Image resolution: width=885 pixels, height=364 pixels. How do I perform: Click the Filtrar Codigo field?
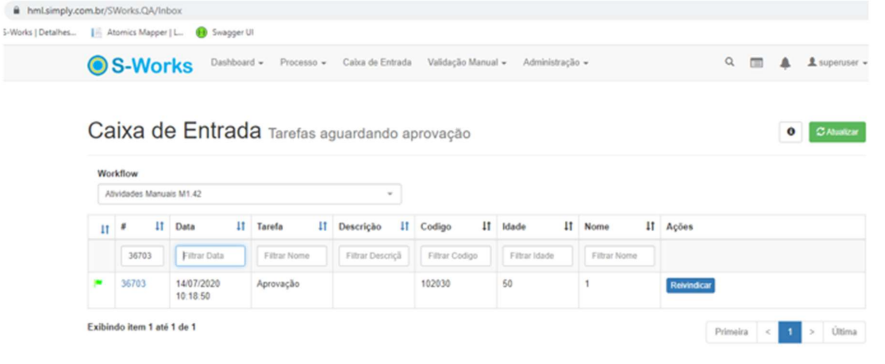click(455, 256)
